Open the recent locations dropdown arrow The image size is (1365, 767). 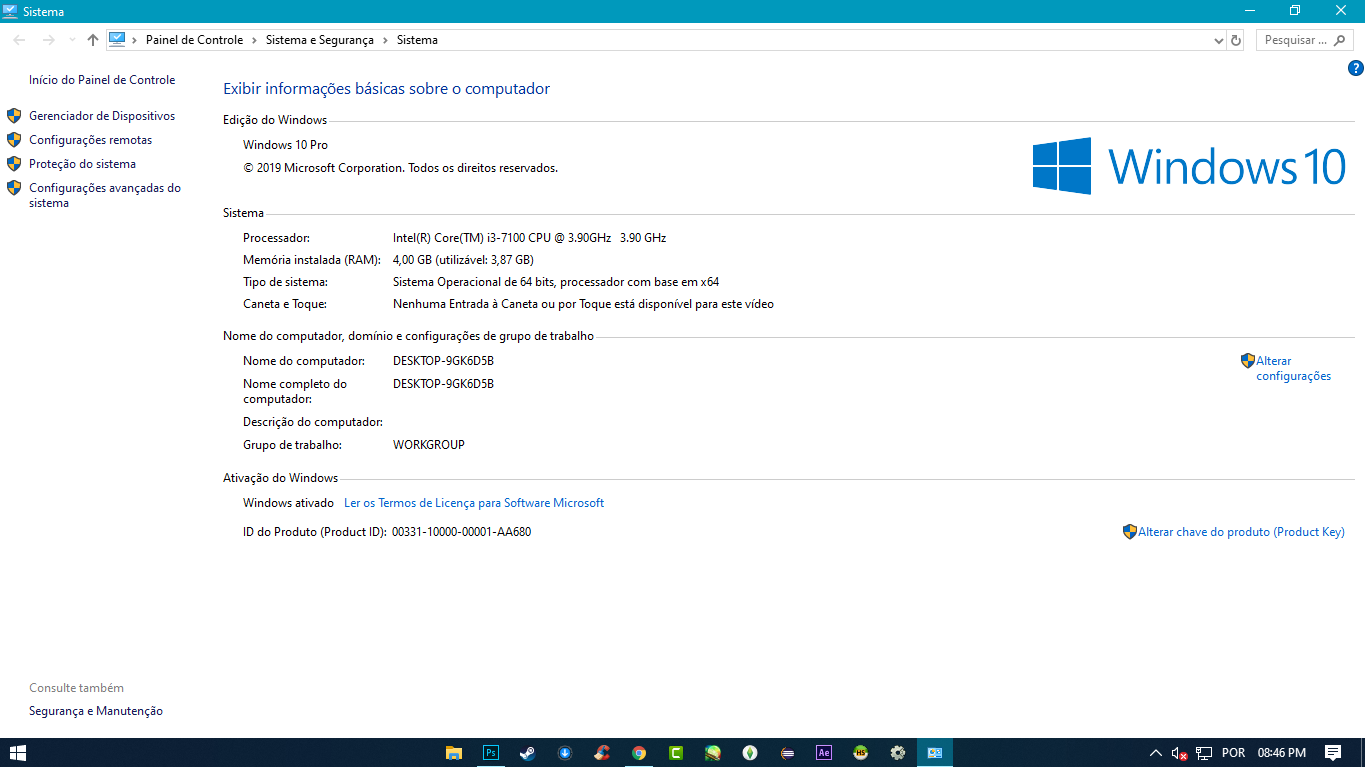(72, 40)
